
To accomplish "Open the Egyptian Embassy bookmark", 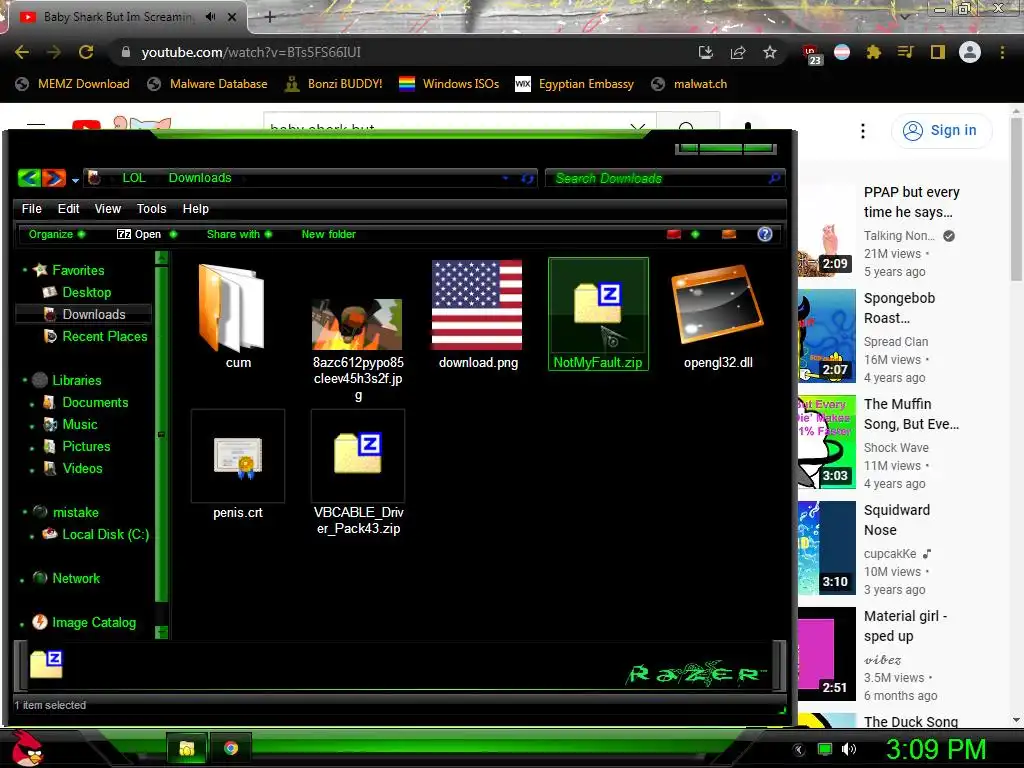I will coord(575,84).
